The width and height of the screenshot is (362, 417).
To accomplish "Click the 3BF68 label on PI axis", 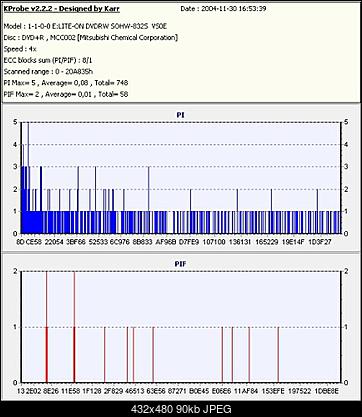I will (76, 242).
